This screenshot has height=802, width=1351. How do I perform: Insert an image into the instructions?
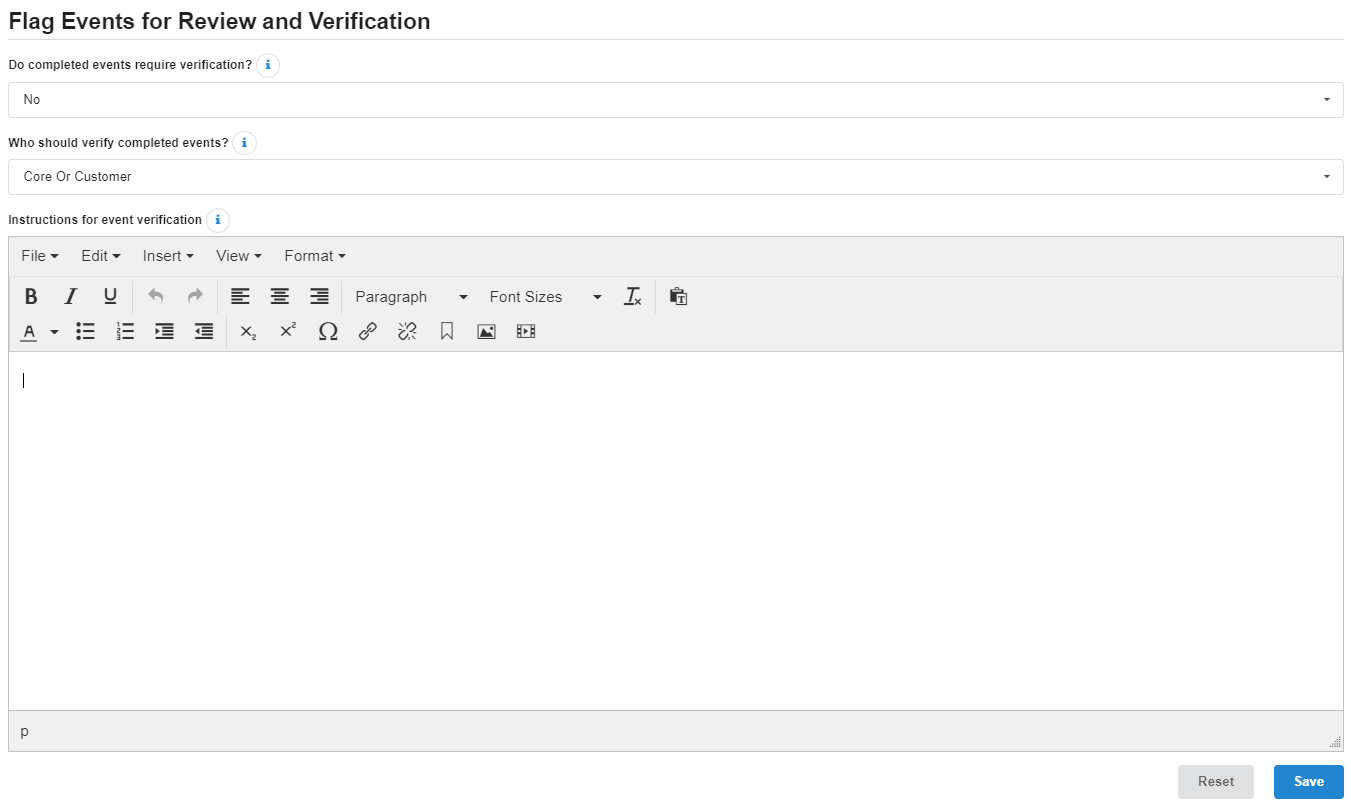pyautogui.click(x=486, y=331)
